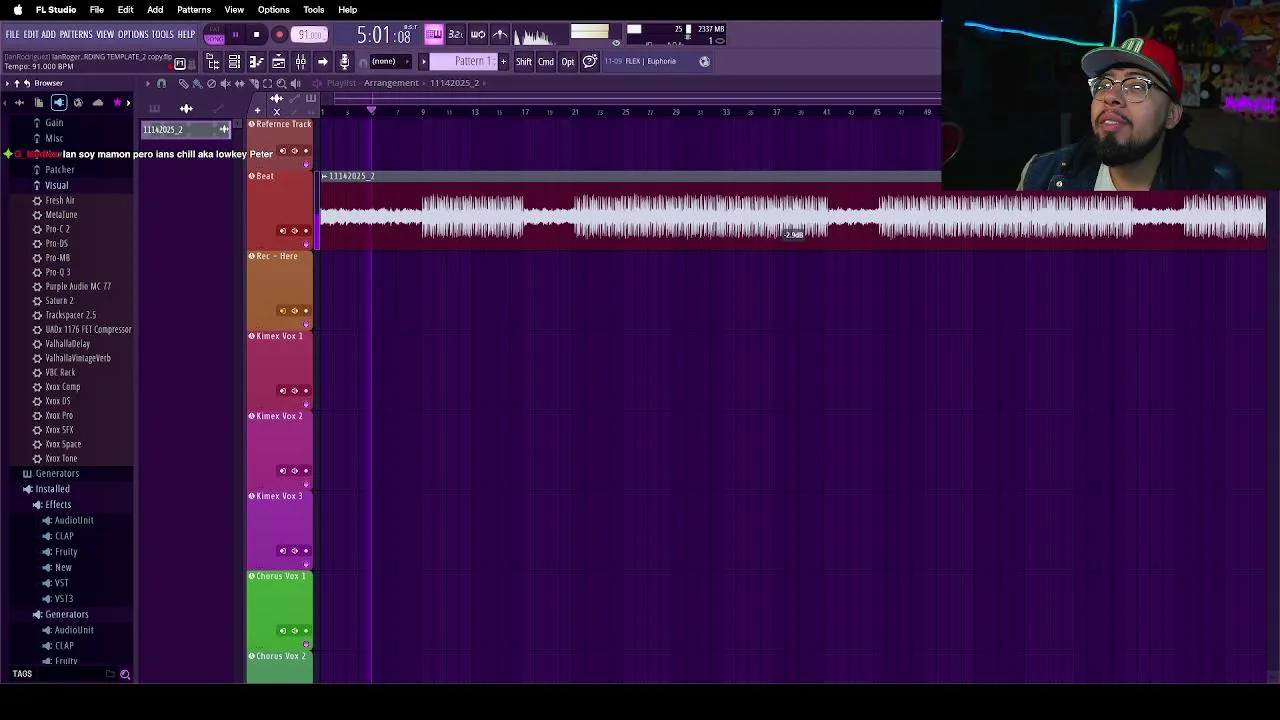This screenshot has width=1280, height=720.
Task: Open the ADD menu in FL toolbar
Action: [x=48, y=35]
